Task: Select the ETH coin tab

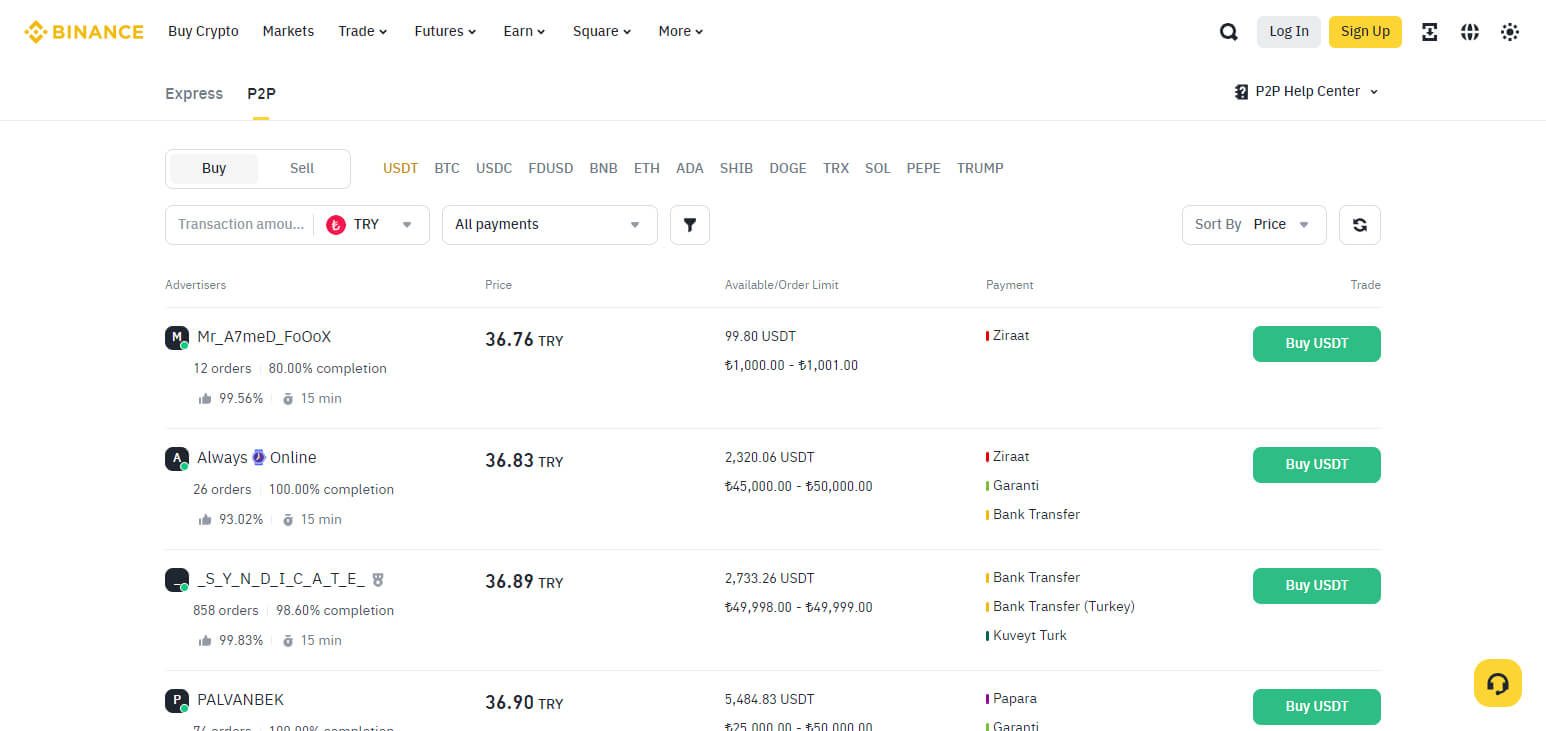Action: [x=647, y=169]
